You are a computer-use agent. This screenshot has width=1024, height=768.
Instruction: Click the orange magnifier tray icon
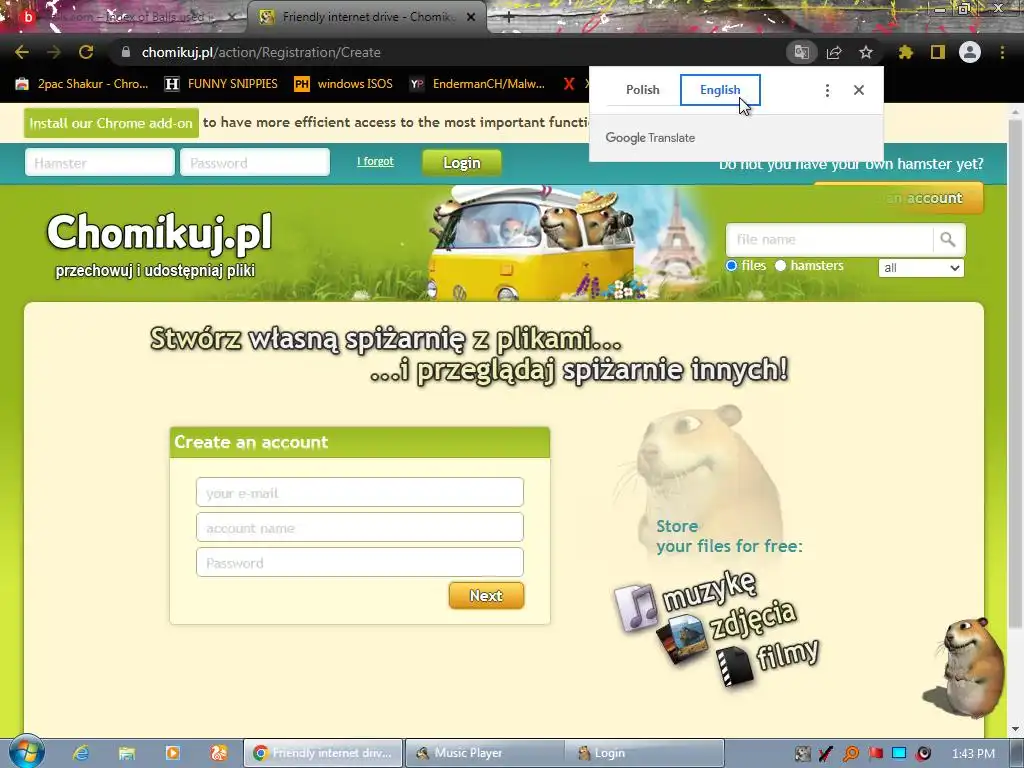pos(851,754)
